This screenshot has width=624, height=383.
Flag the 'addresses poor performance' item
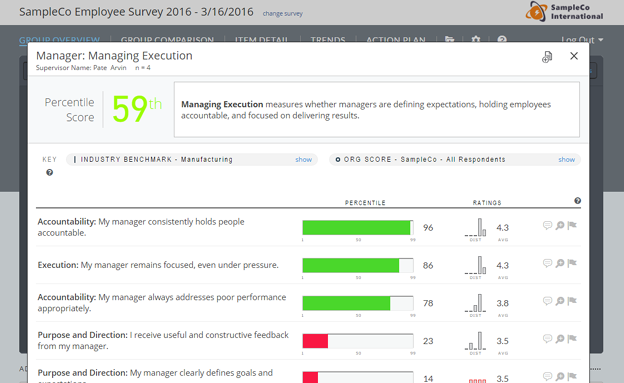click(x=572, y=301)
